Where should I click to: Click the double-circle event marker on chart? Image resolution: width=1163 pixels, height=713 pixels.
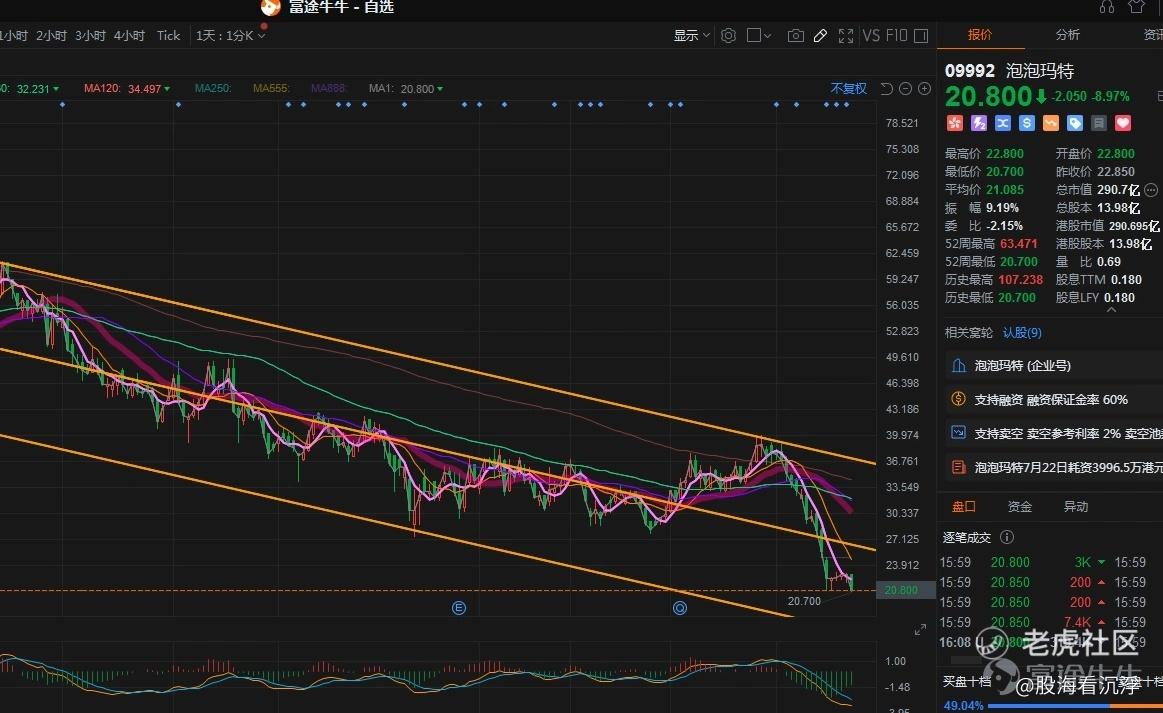pos(679,608)
